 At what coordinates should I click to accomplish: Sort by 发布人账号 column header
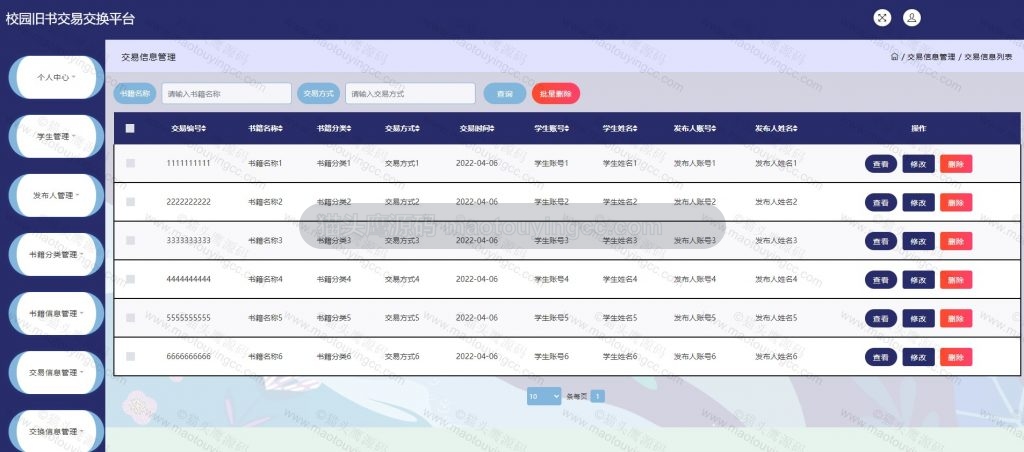click(x=695, y=129)
